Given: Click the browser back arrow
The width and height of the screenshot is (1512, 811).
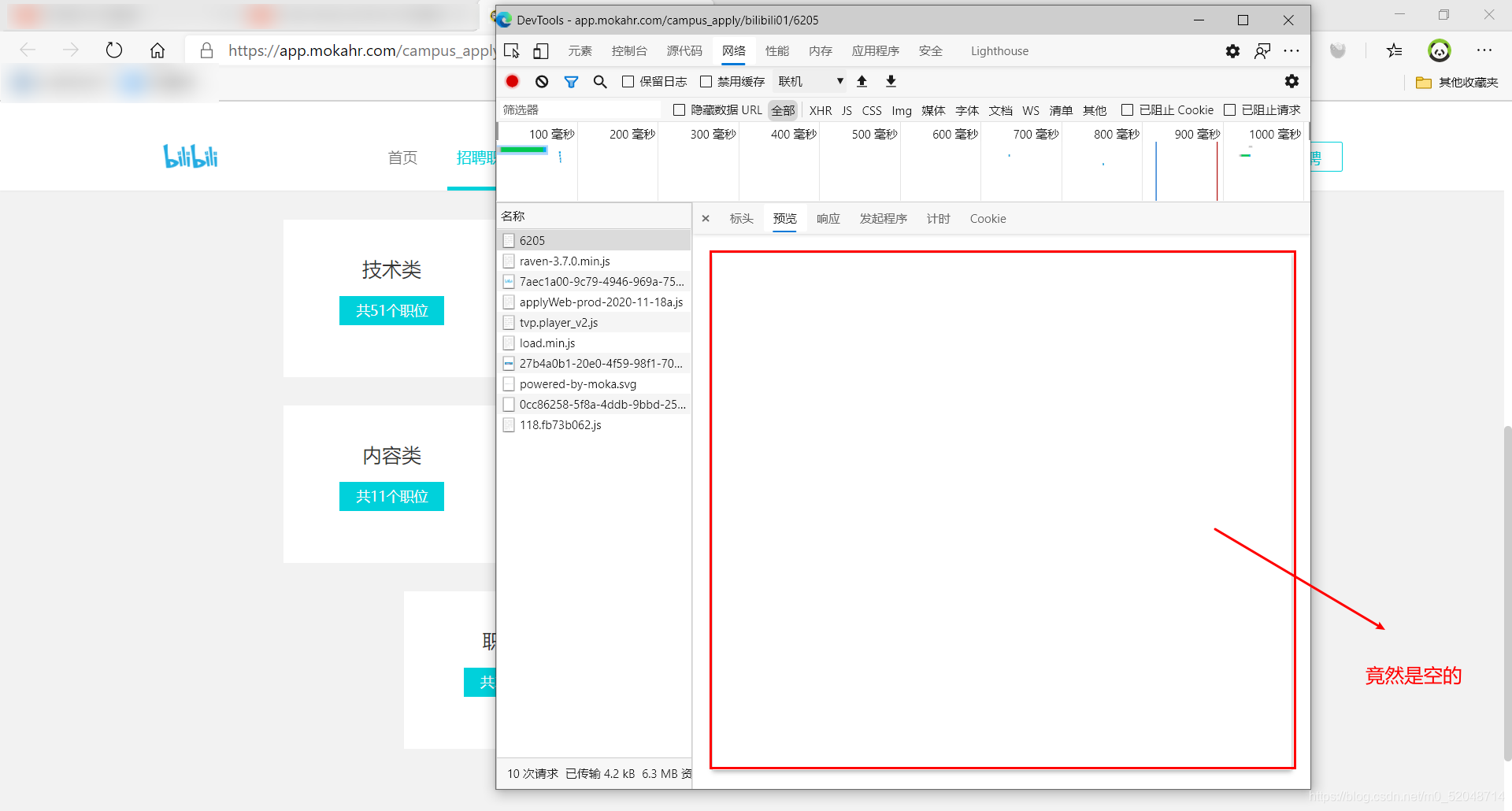Looking at the screenshot, I should [x=28, y=50].
